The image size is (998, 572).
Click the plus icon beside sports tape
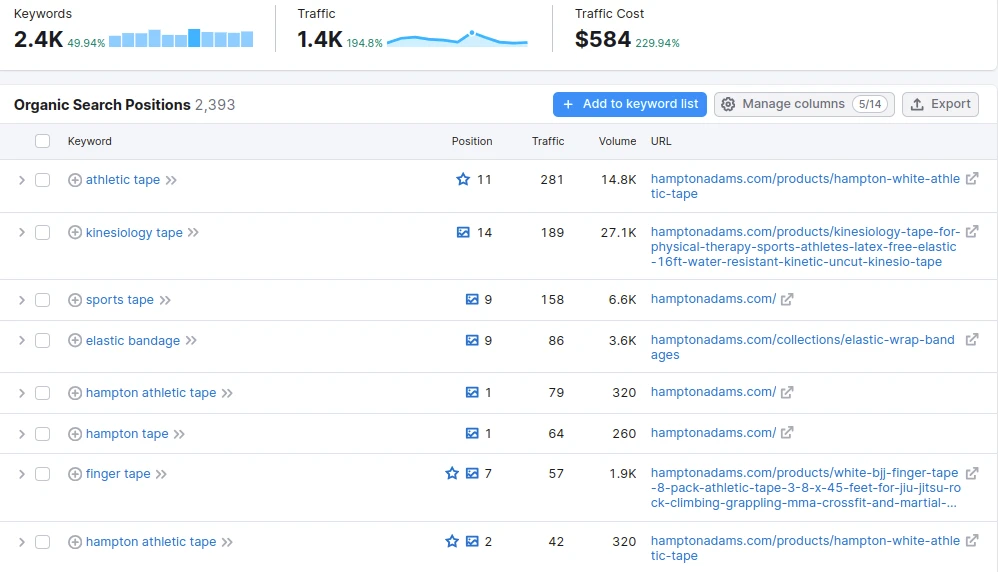point(74,300)
